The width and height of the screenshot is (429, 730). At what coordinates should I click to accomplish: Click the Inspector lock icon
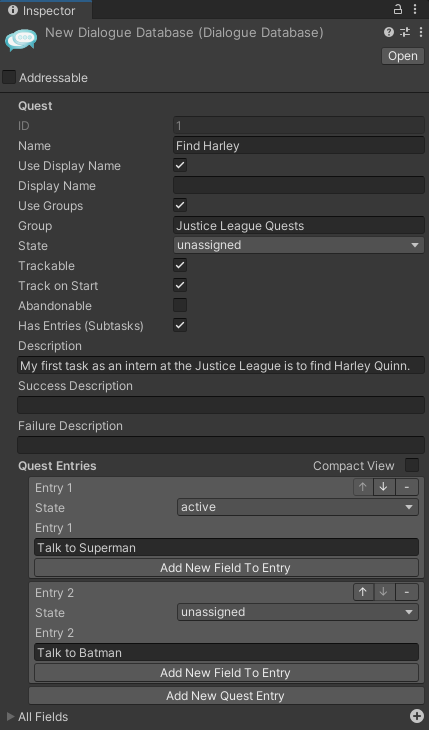point(398,9)
